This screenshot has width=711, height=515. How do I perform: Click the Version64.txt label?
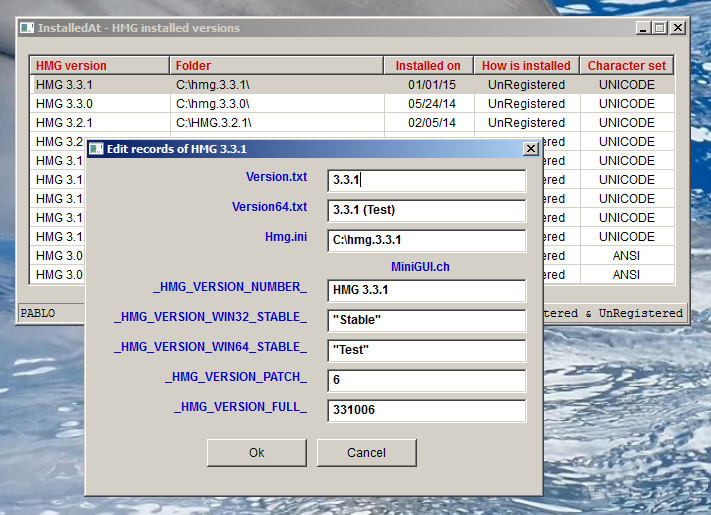click(270, 207)
